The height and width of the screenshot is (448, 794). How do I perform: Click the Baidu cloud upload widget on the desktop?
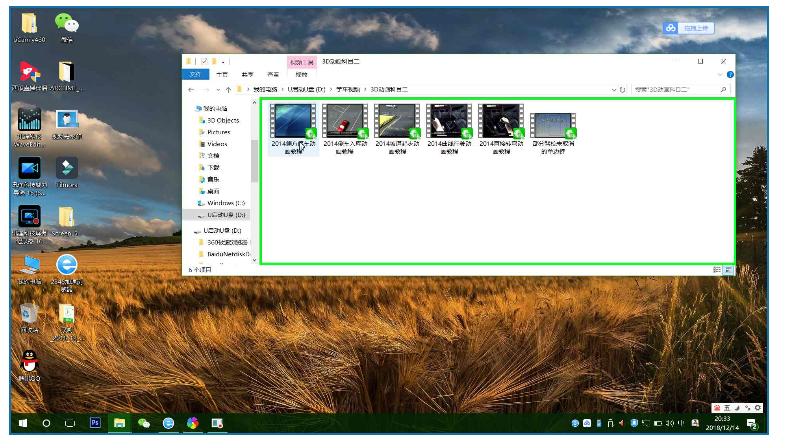688,28
